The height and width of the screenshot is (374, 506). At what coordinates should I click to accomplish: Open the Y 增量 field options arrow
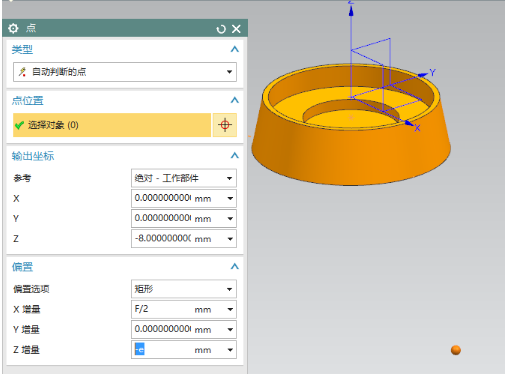(230, 330)
